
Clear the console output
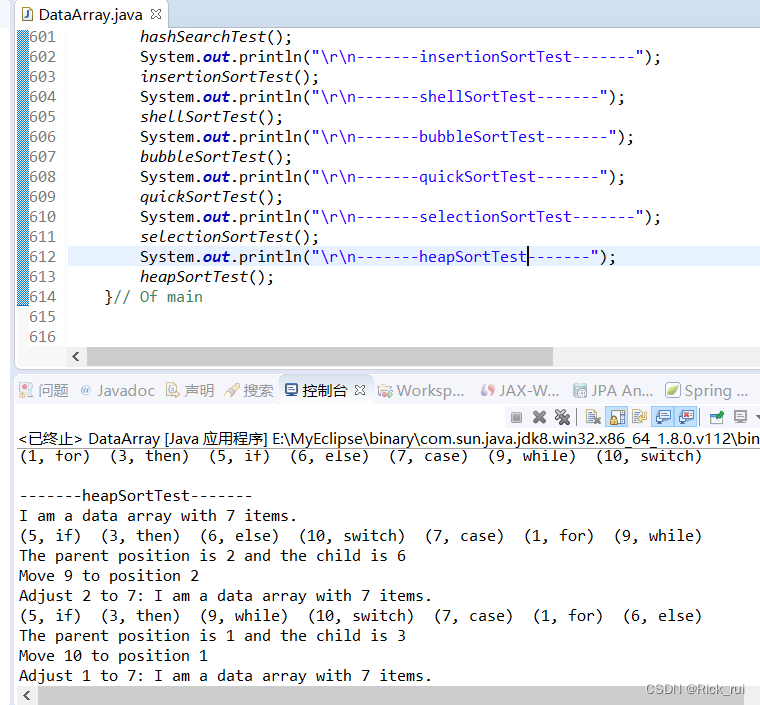(x=593, y=417)
